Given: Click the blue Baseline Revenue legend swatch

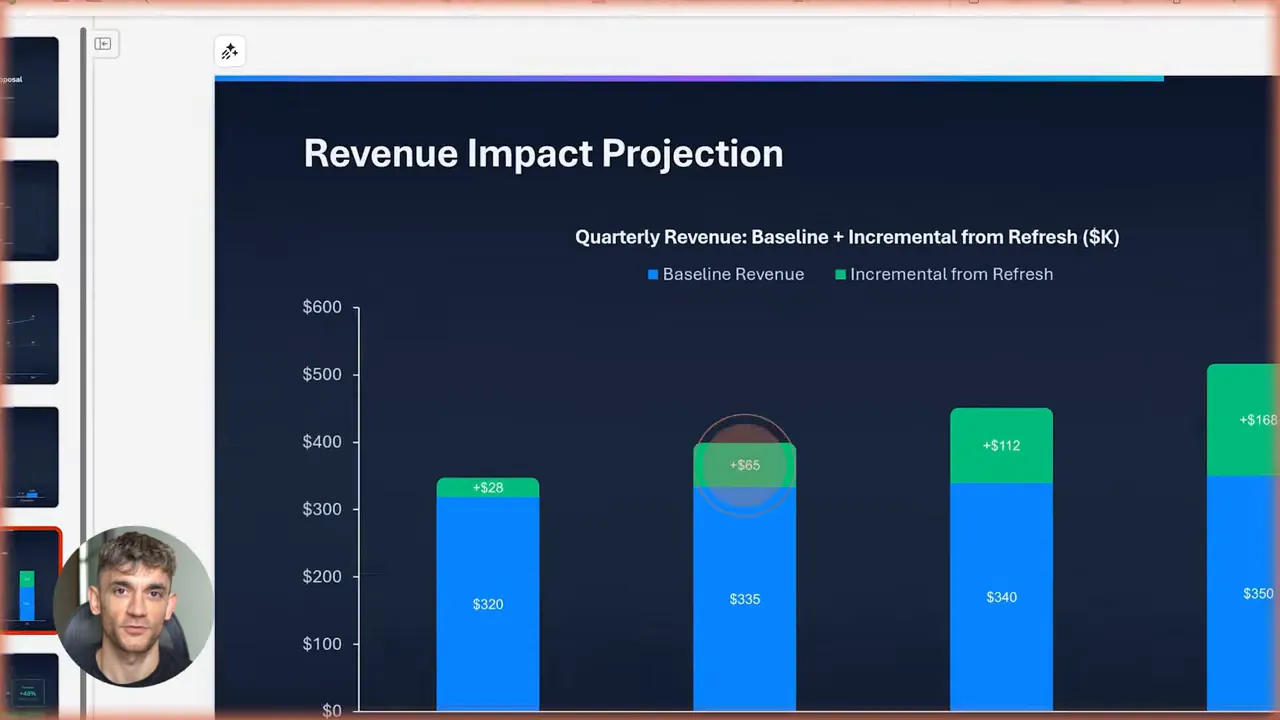Looking at the screenshot, I should (653, 274).
